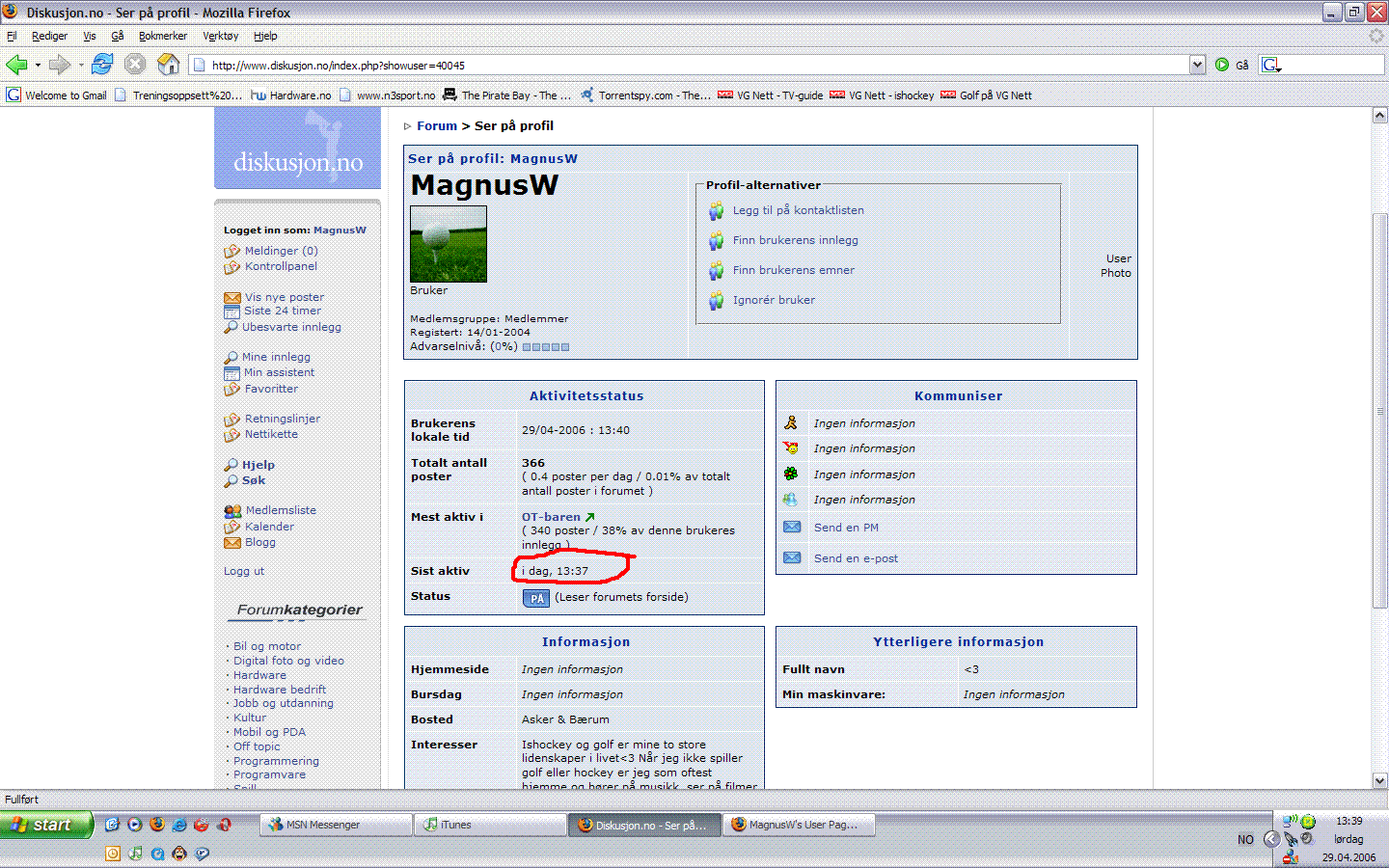Open the back button history dropdown arrow
1389x868 pixels.
click(x=38, y=65)
